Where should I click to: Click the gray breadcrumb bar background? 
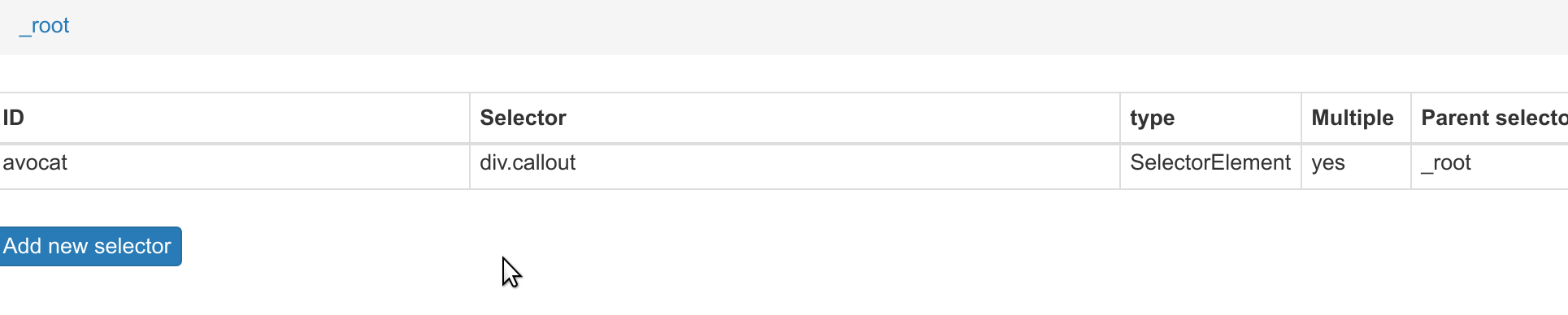[813, 28]
